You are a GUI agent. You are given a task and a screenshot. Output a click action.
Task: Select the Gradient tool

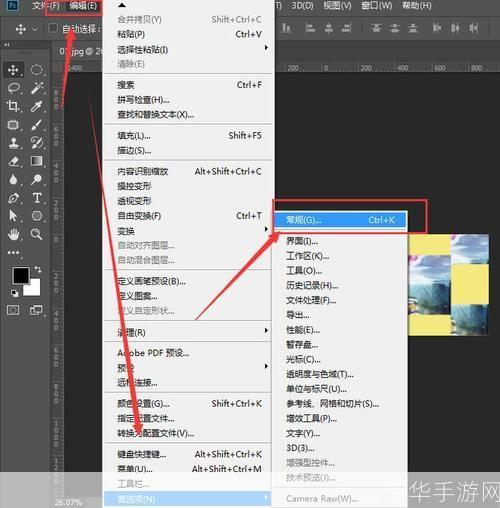click(x=36, y=161)
